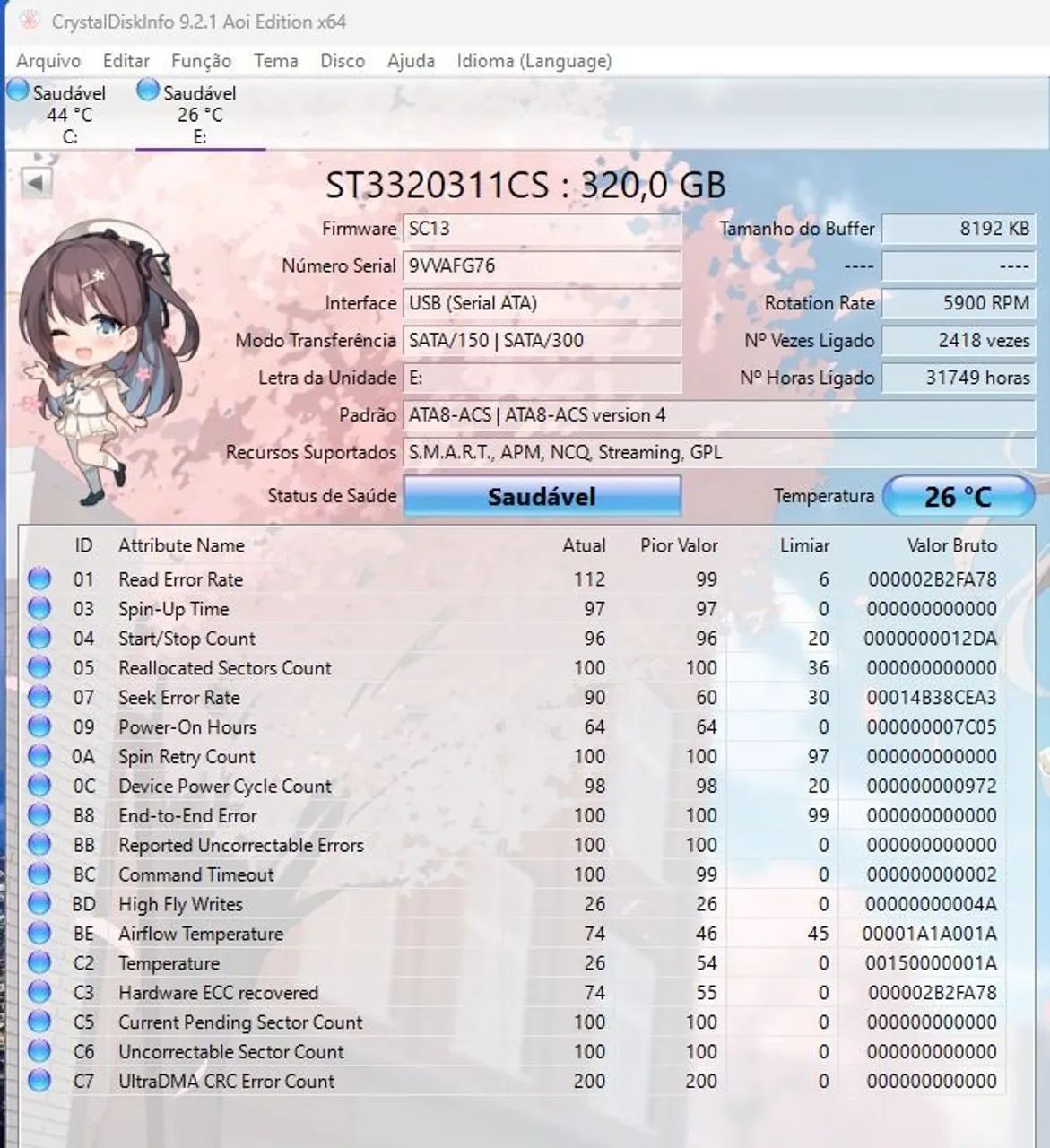Click raw value 00001A1A001A of Airflow Temperature
This screenshot has width=1050, height=1148.
[x=929, y=934]
